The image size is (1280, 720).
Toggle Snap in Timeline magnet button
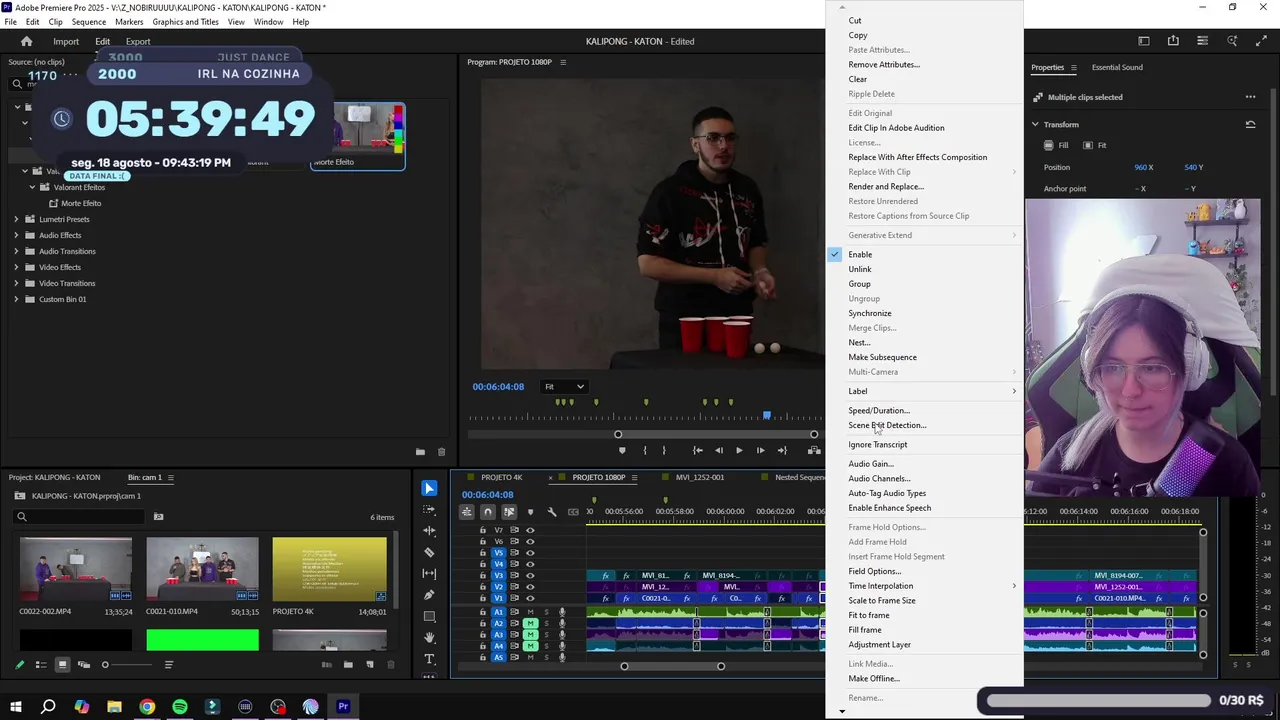point(487,512)
